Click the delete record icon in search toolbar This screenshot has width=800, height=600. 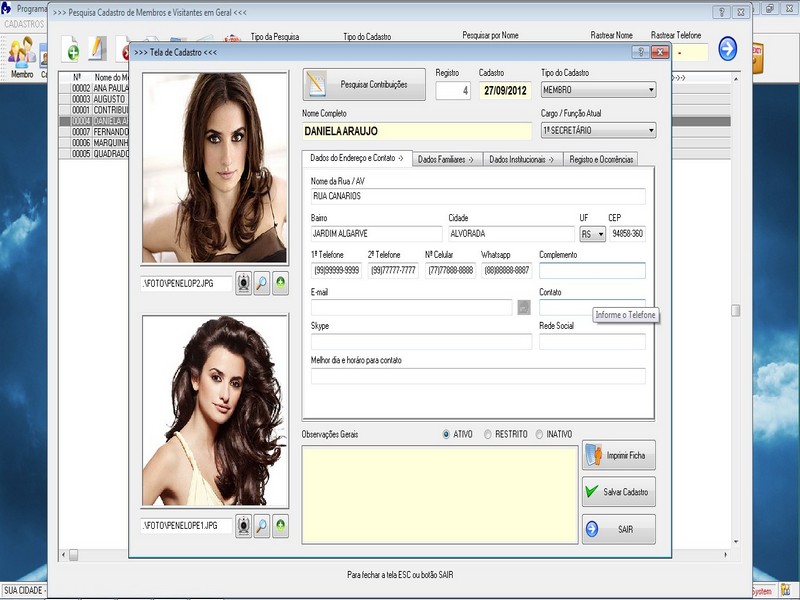click(x=123, y=49)
